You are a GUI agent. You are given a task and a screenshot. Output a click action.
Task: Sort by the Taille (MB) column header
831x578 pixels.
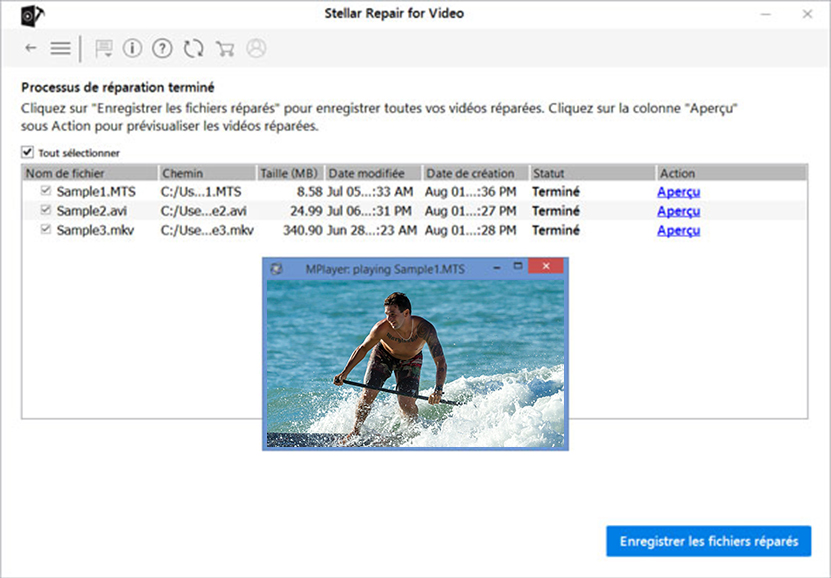point(288,173)
